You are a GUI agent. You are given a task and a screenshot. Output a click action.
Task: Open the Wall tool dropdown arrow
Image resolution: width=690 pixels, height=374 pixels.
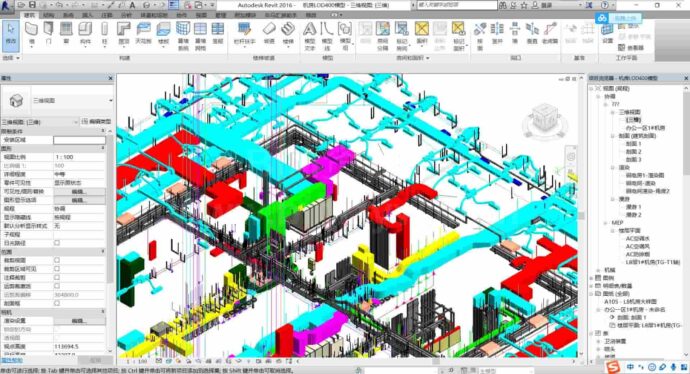[x=31, y=47]
